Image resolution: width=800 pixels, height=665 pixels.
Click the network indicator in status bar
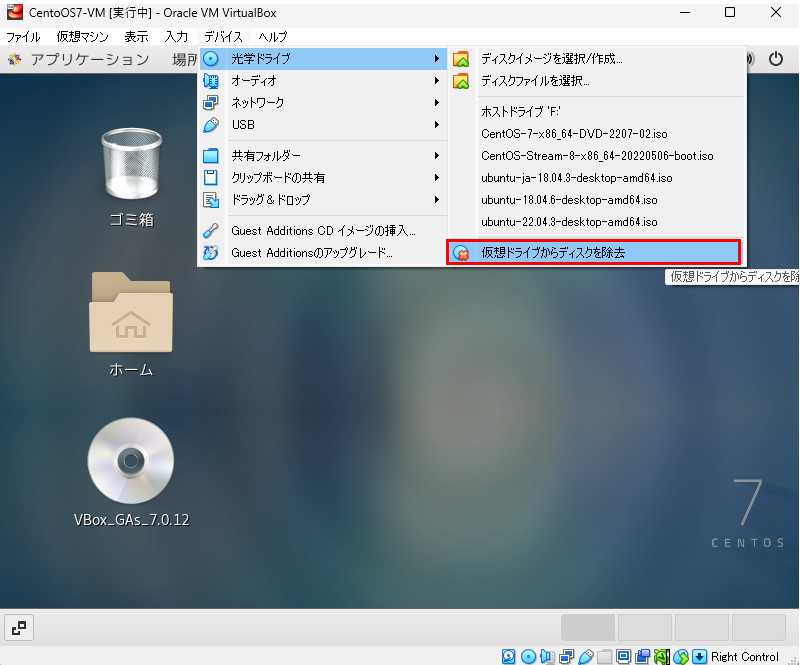tap(567, 657)
